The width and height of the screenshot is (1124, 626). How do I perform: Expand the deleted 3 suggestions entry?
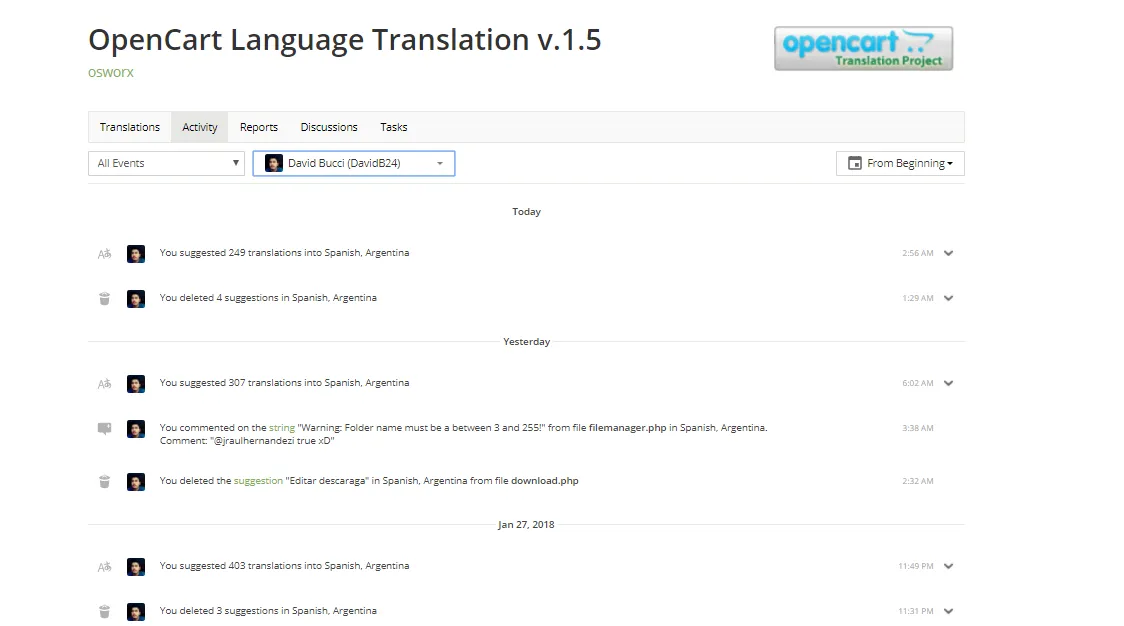[948, 612]
